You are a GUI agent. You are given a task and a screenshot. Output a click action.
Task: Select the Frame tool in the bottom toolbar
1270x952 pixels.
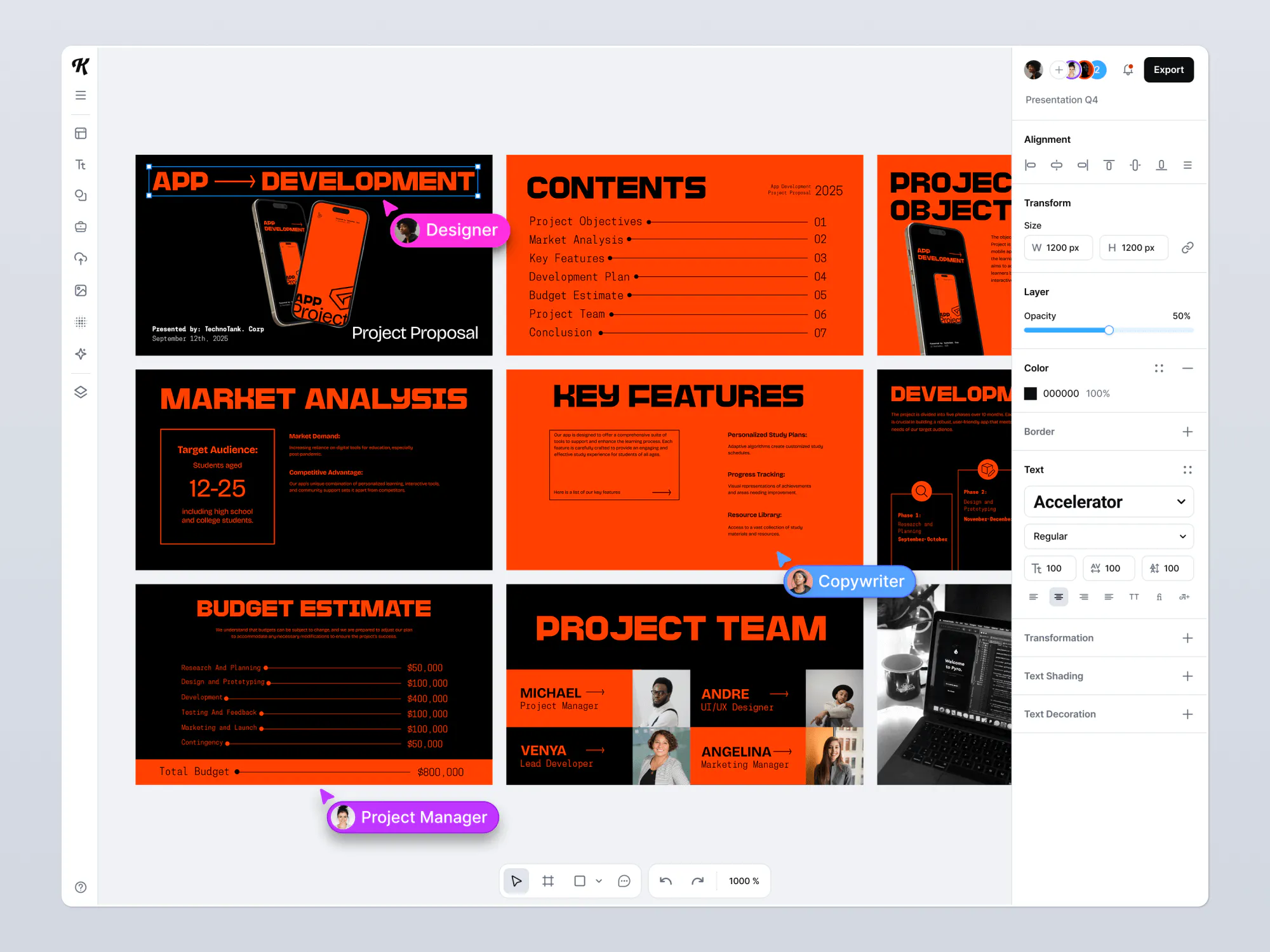point(547,881)
